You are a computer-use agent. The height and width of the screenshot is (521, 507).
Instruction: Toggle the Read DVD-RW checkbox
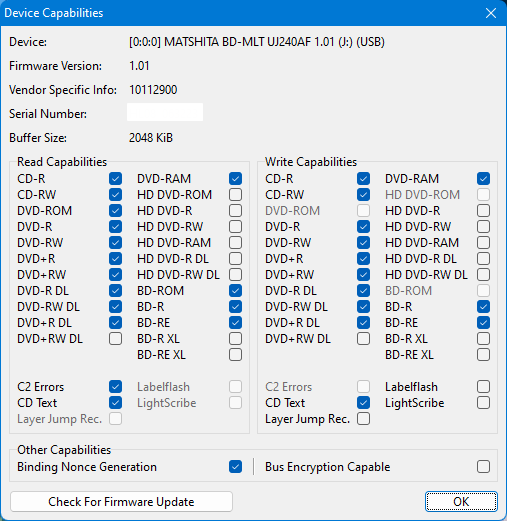[x=115, y=243]
